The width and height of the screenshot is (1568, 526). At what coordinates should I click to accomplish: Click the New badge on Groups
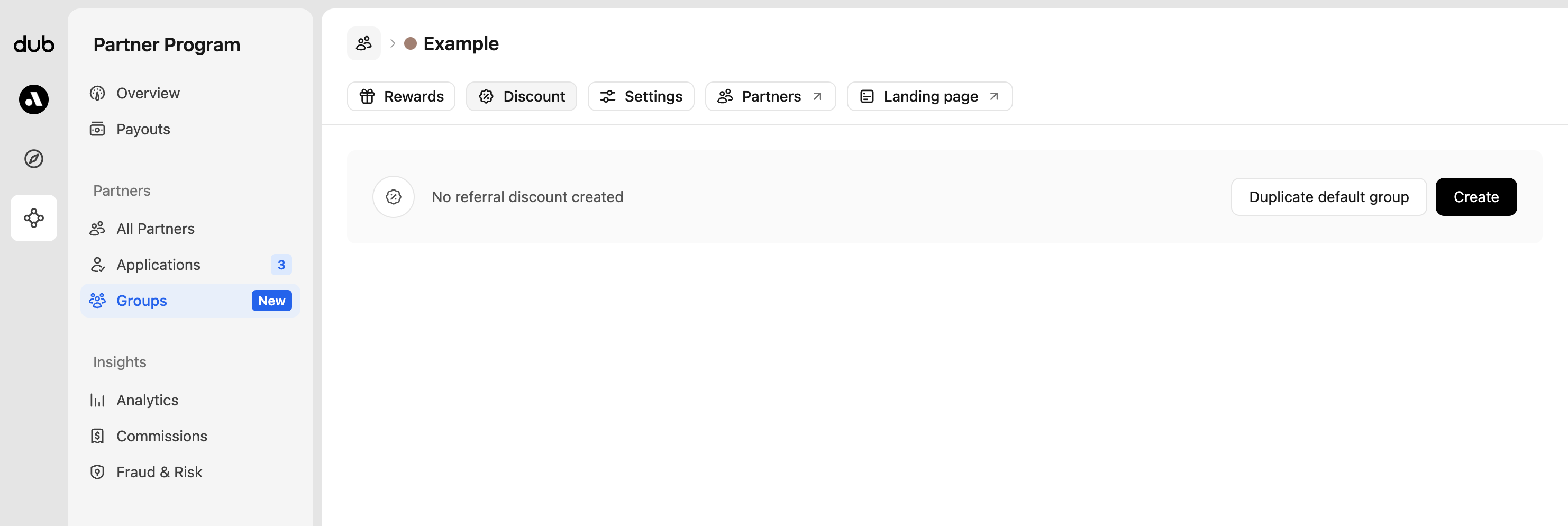[271, 301]
